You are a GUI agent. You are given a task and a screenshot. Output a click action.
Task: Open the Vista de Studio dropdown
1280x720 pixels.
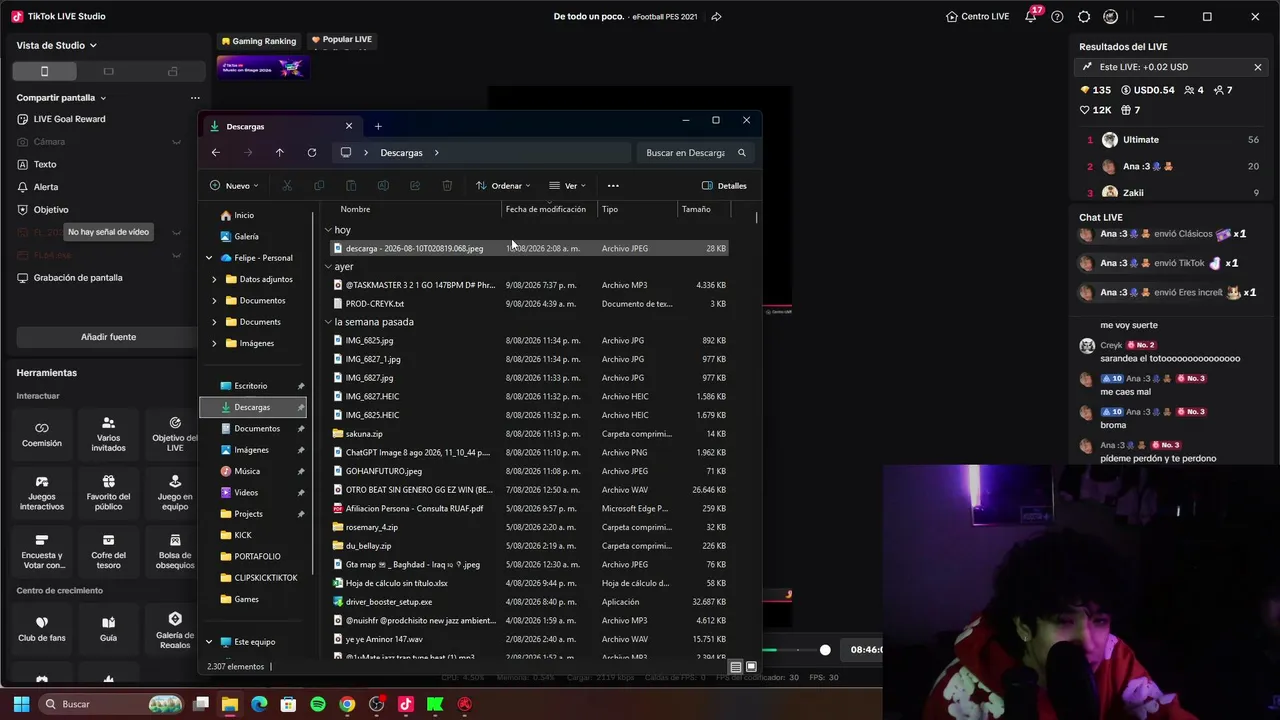[x=57, y=45]
